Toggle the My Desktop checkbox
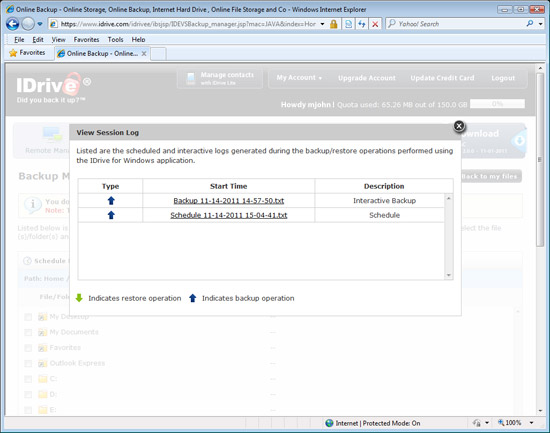Screen dimensions: 550x433 [x=28, y=317]
